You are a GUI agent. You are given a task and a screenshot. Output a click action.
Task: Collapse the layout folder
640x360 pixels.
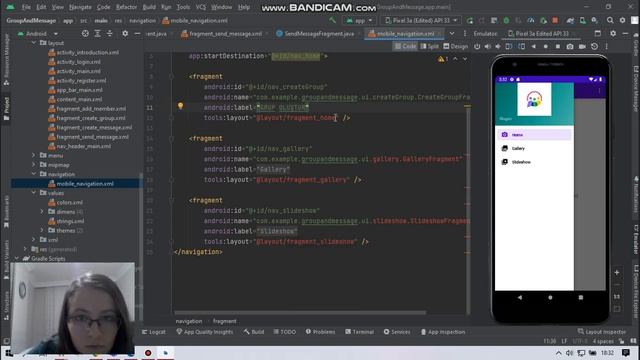point(34,43)
